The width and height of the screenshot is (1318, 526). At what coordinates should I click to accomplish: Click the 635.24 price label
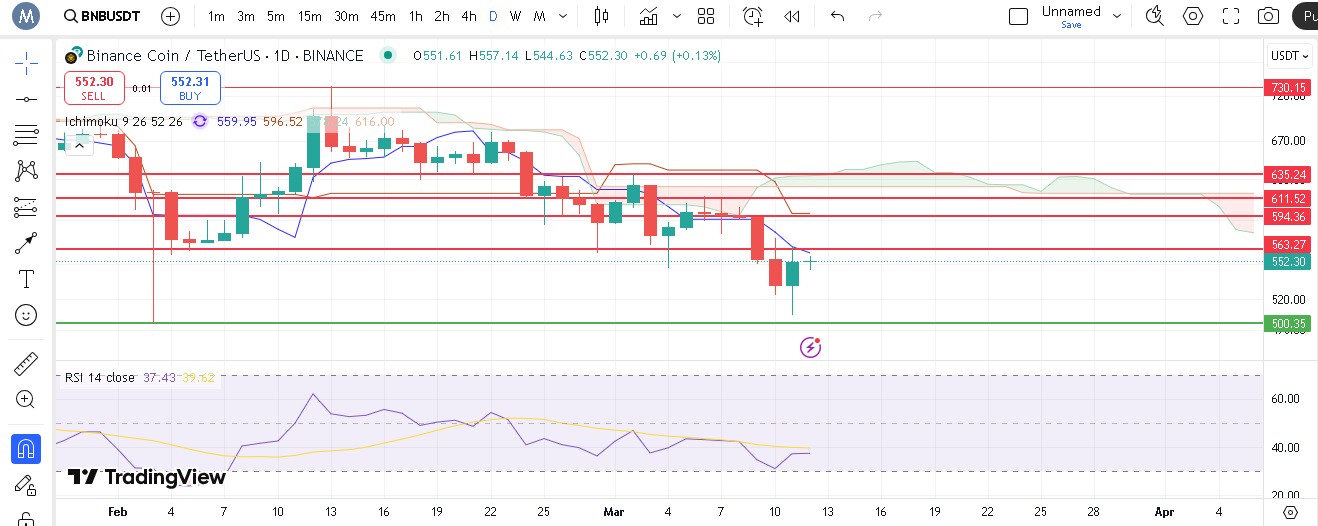pyautogui.click(x=1289, y=174)
